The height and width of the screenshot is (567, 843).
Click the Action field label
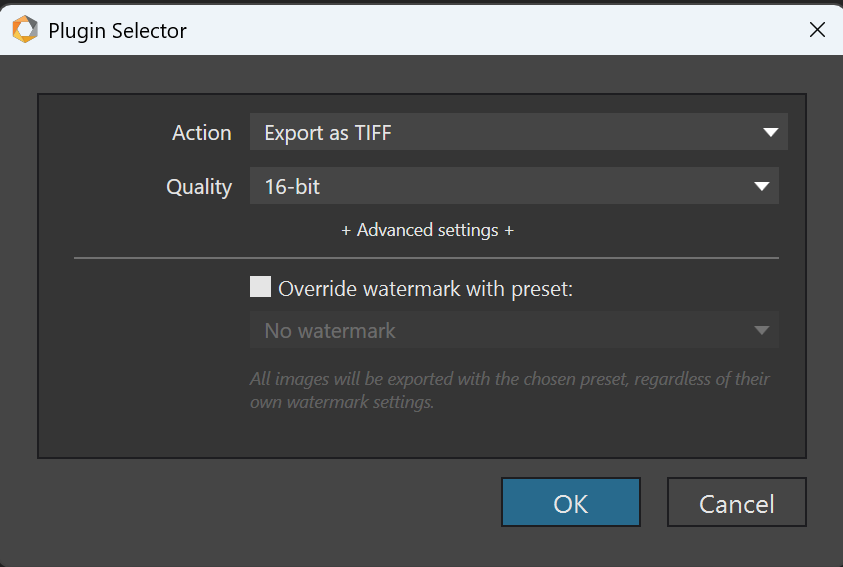[202, 133]
